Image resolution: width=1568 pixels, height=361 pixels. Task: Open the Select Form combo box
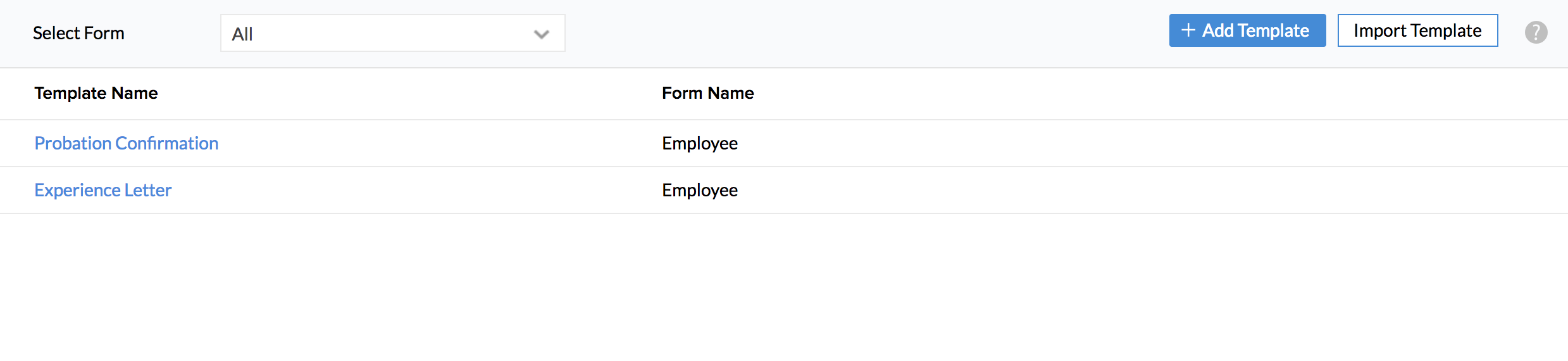(x=392, y=33)
